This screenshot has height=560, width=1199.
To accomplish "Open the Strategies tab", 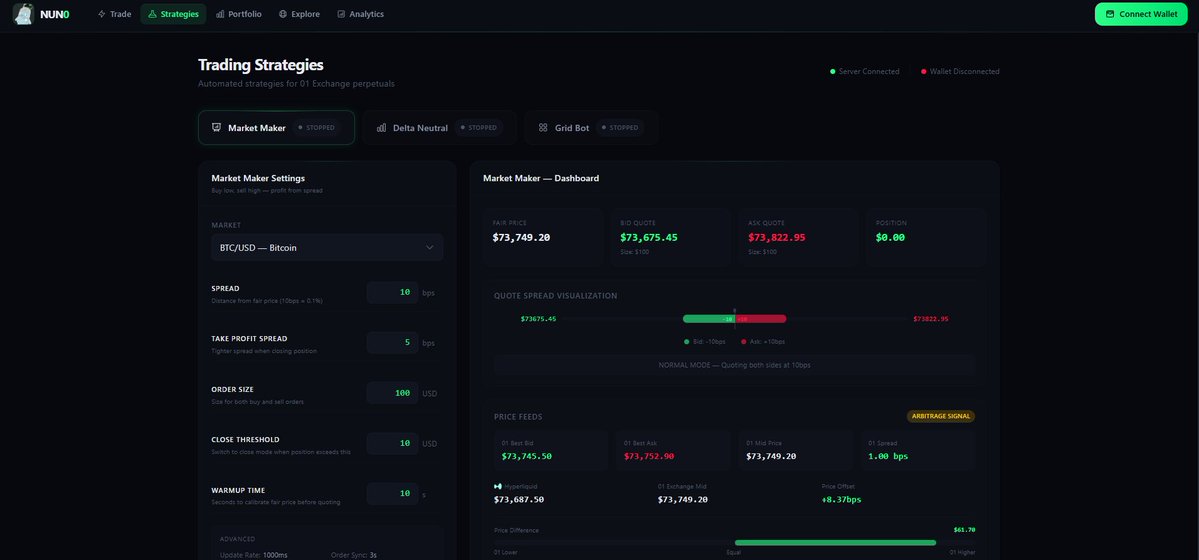I will (x=173, y=14).
